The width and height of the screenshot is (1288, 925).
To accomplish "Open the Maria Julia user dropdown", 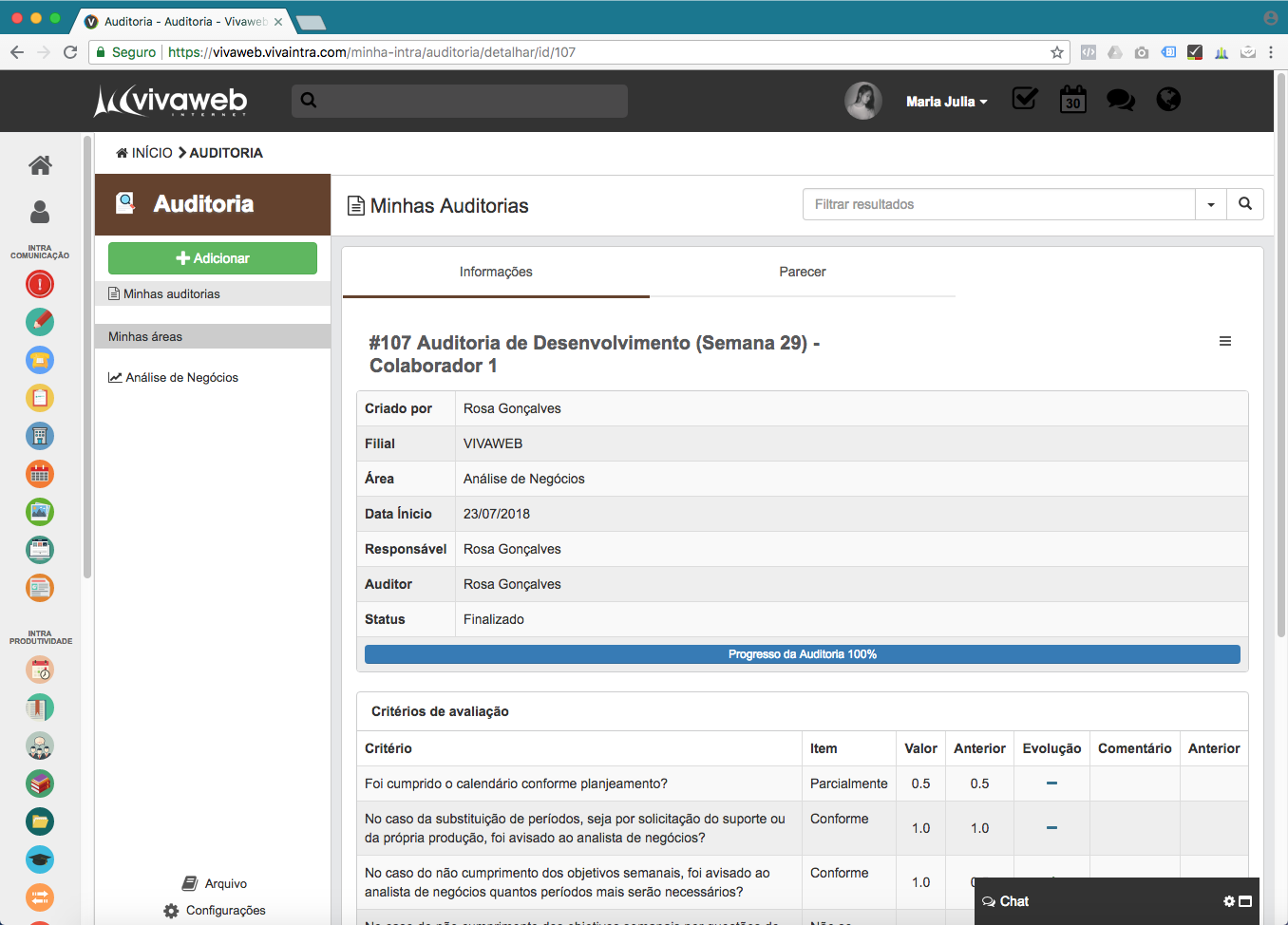I will (x=946, y=102).
